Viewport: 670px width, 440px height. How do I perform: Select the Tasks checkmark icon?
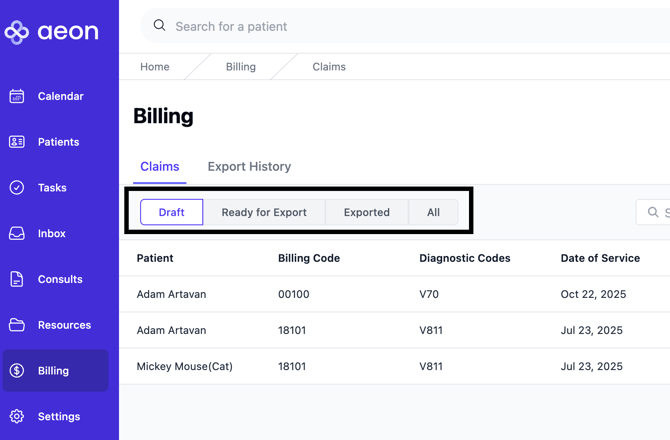17,188
